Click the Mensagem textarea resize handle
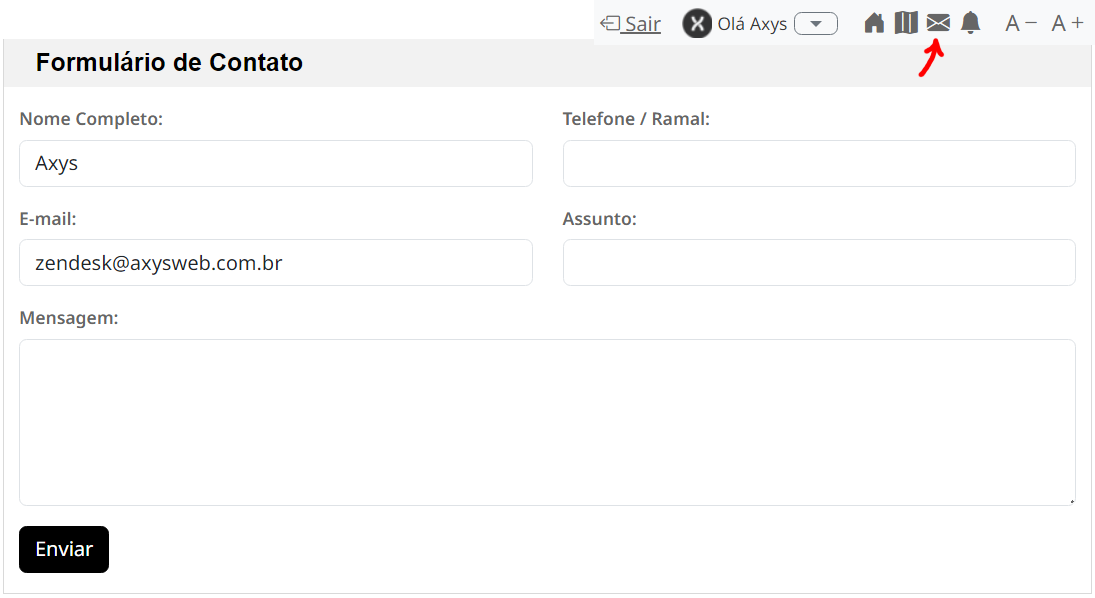The image size is (1095, 598). coord(1071,501)
